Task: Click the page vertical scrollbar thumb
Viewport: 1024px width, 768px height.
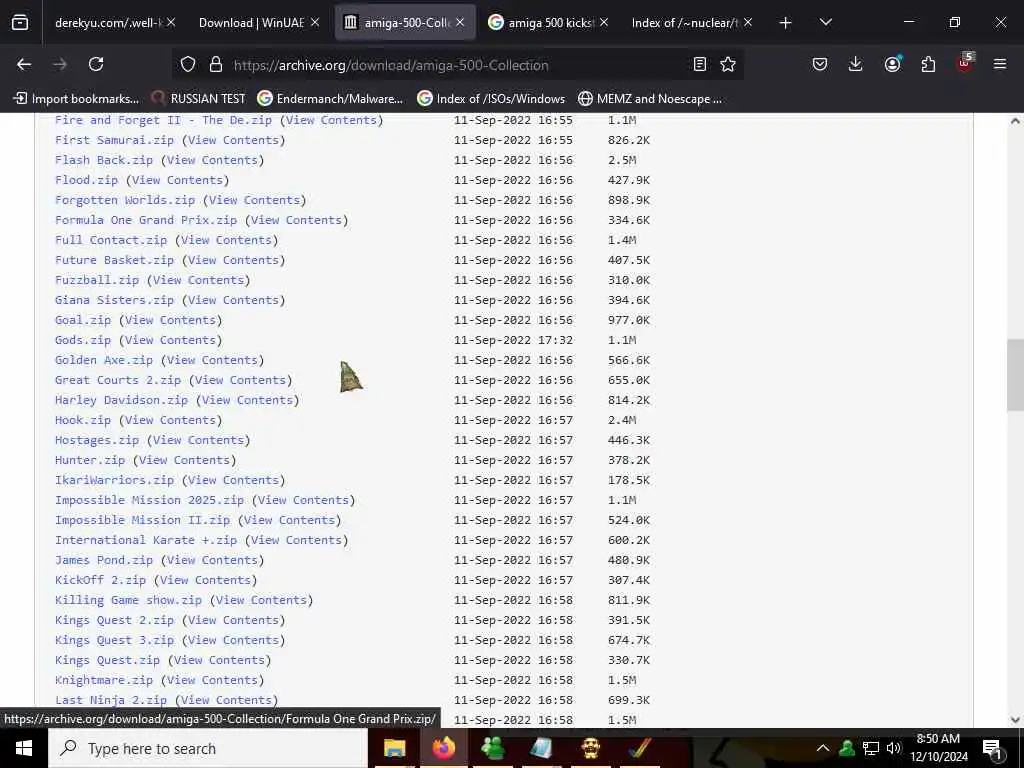Action: tap(1015, 375)
